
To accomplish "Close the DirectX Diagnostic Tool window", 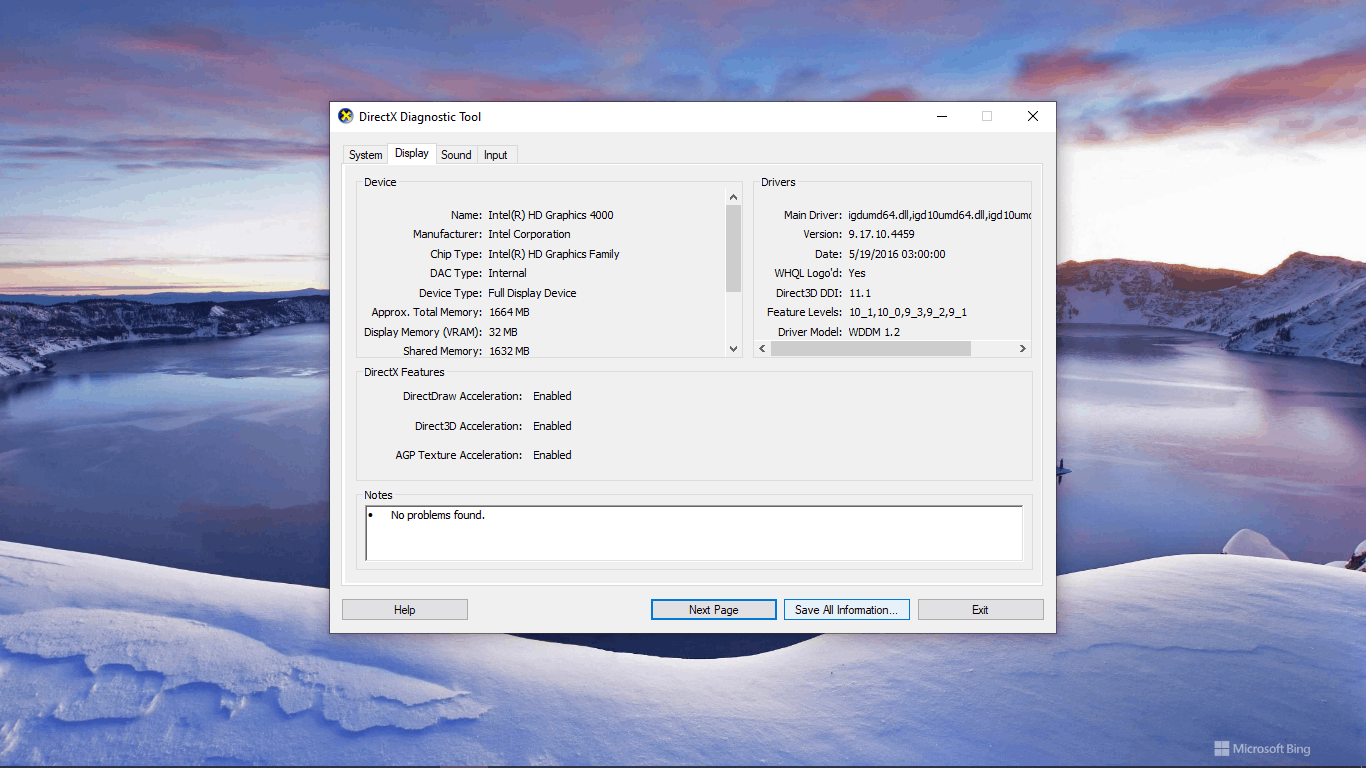I will (1033, 116).
